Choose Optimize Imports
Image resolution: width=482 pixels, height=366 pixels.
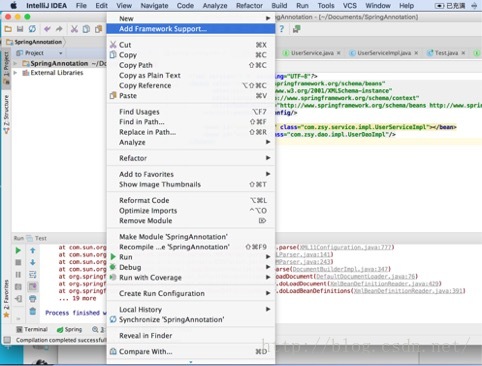point(191,211)
